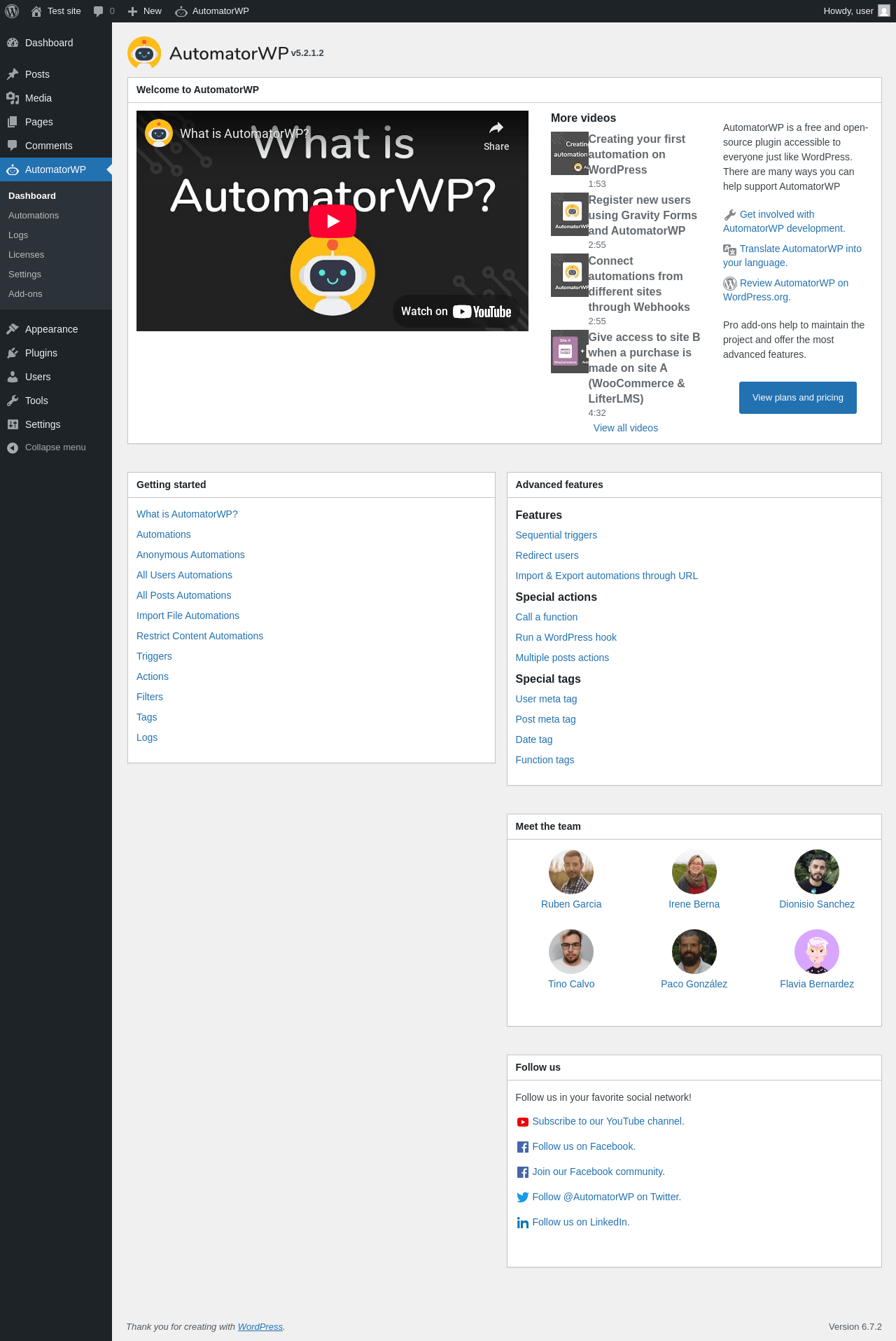Open Review AutomatorWP on WordPress.org link
The image size is (896, 1341).
point(785,290)
